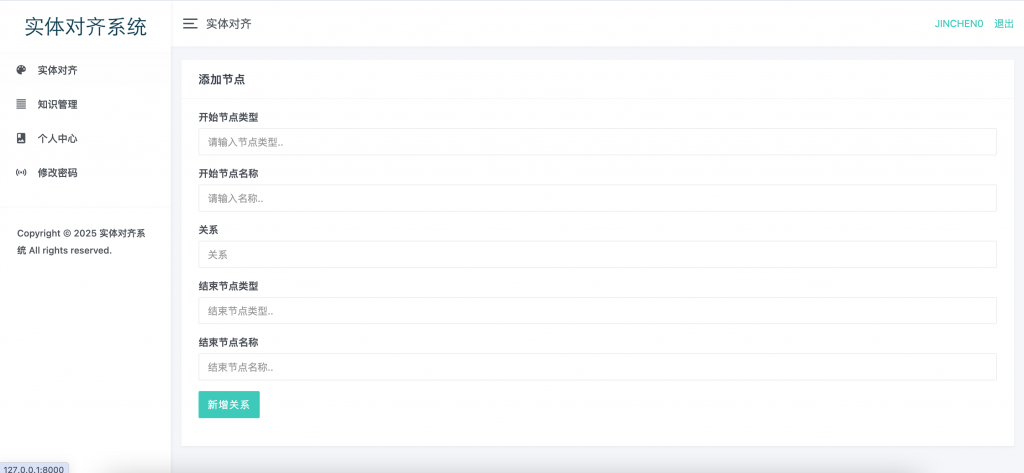Click the broadcast icon beside 修改密码
This screenshot has height=473, width=1024.
21,172
